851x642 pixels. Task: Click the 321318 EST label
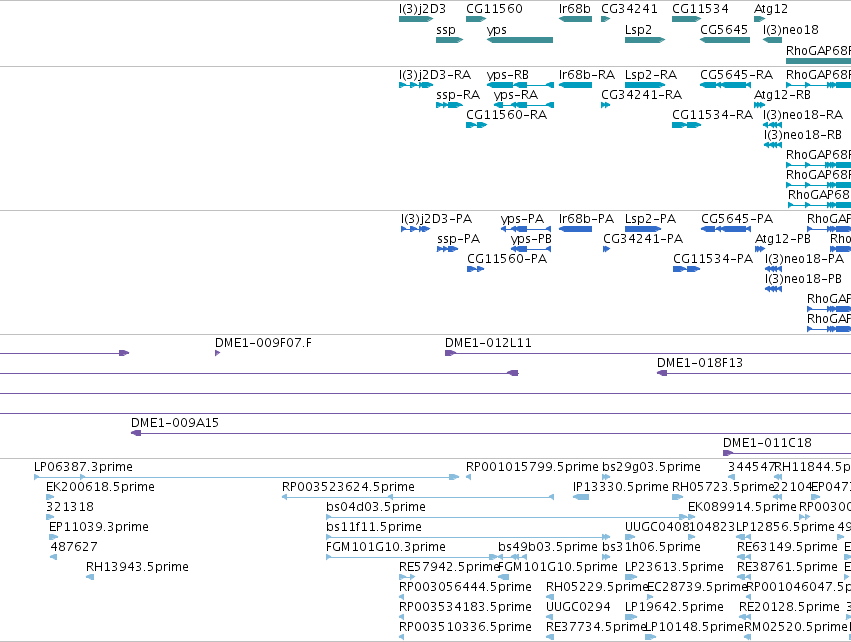point(69,507)
